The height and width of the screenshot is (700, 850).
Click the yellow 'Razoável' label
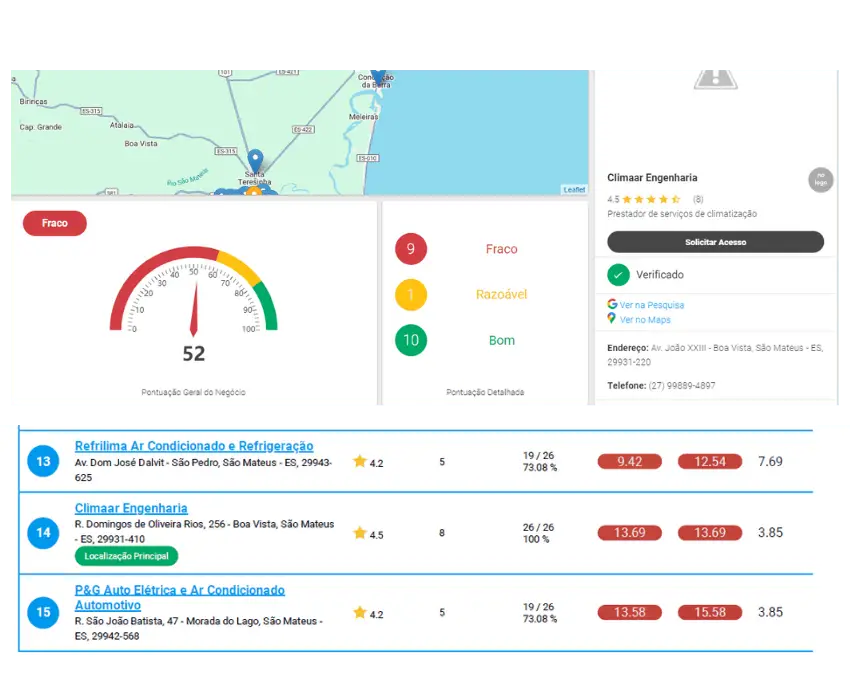[x=501, y=294]
